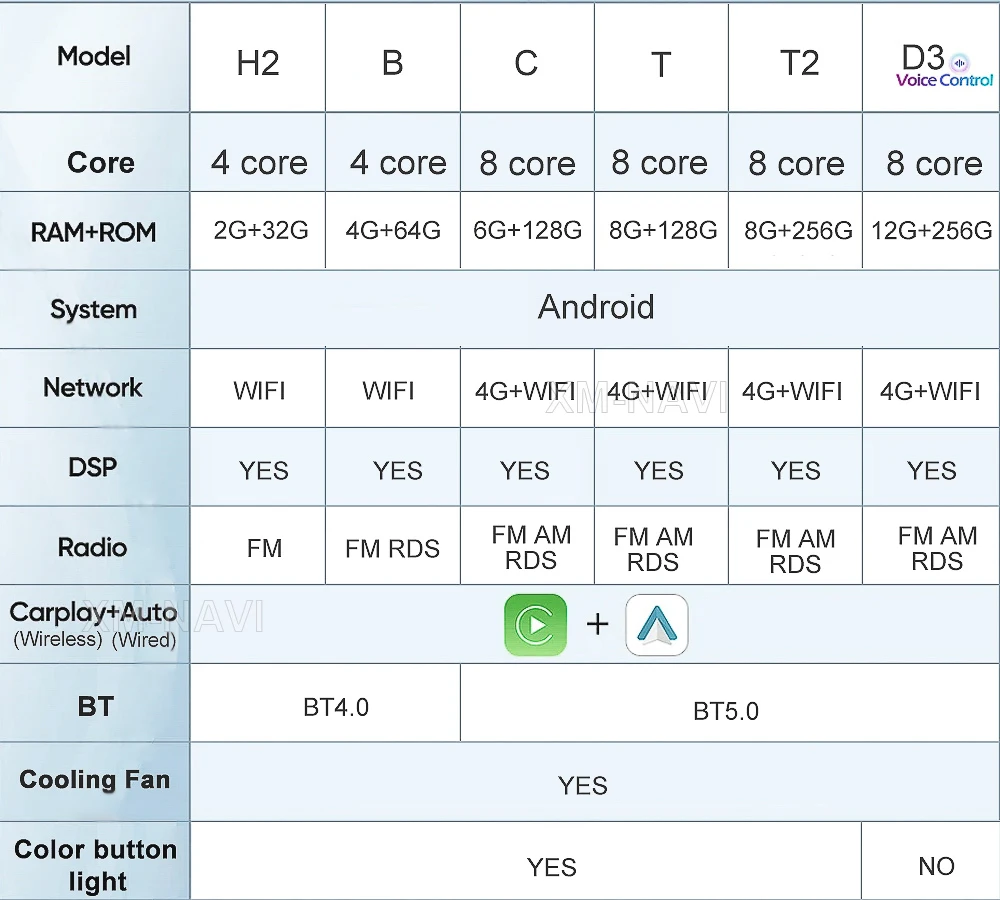
Task: Select the T2 model column header
Action: 798,64
